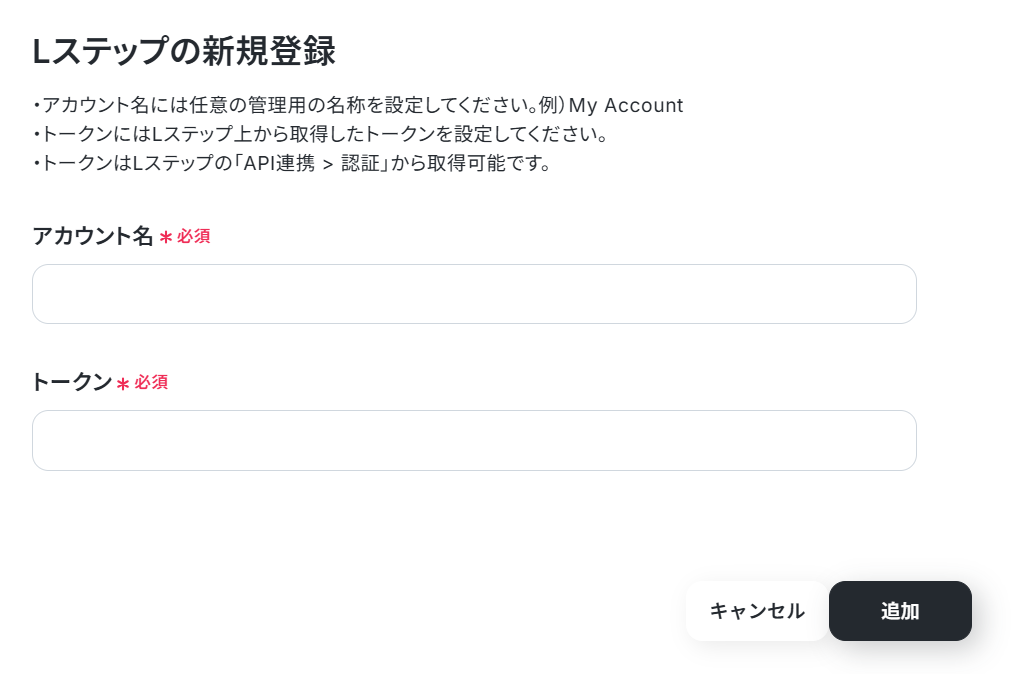The height and width of the screenshot is (674, 1016).
Task: Click the 追加 button
Action: pyautogui.click(x=900, y=610)
